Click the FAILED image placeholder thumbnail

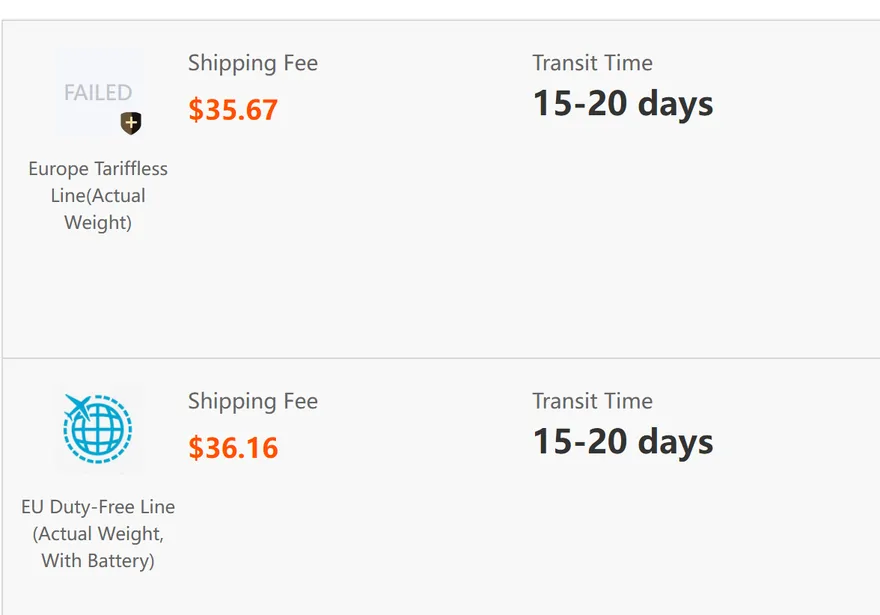point(98,93)
